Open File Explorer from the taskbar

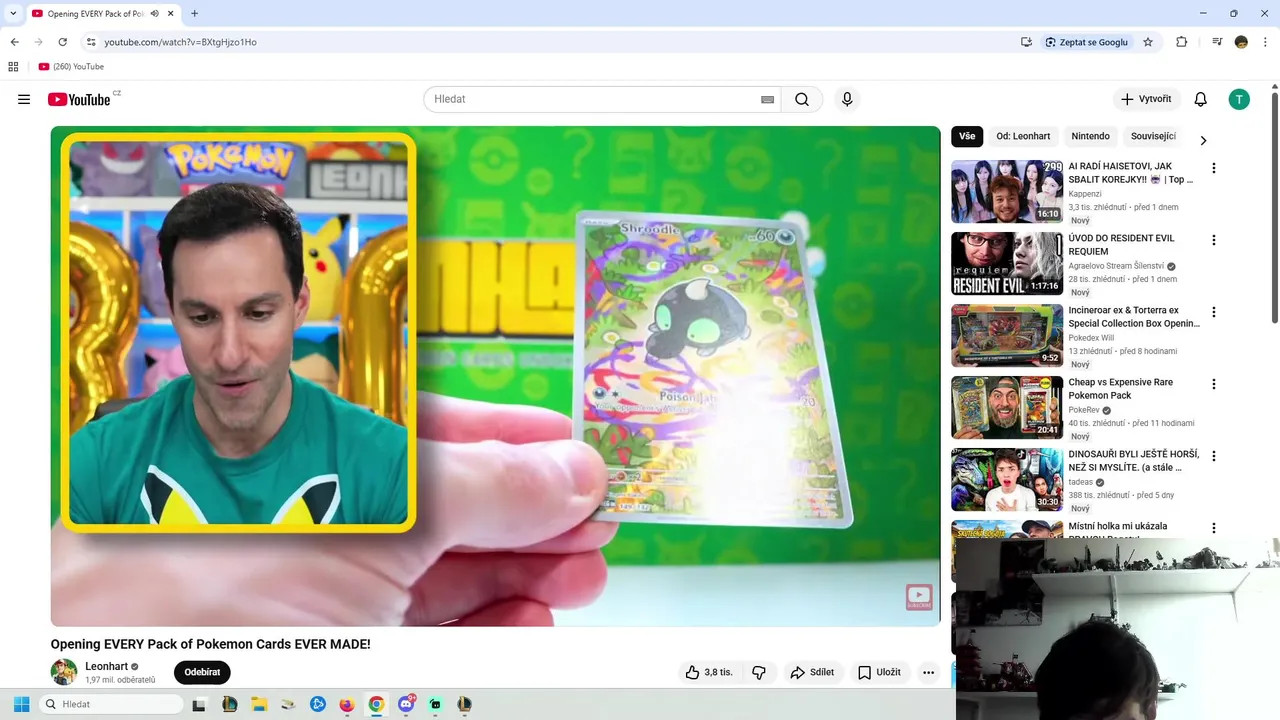[259, 704]
